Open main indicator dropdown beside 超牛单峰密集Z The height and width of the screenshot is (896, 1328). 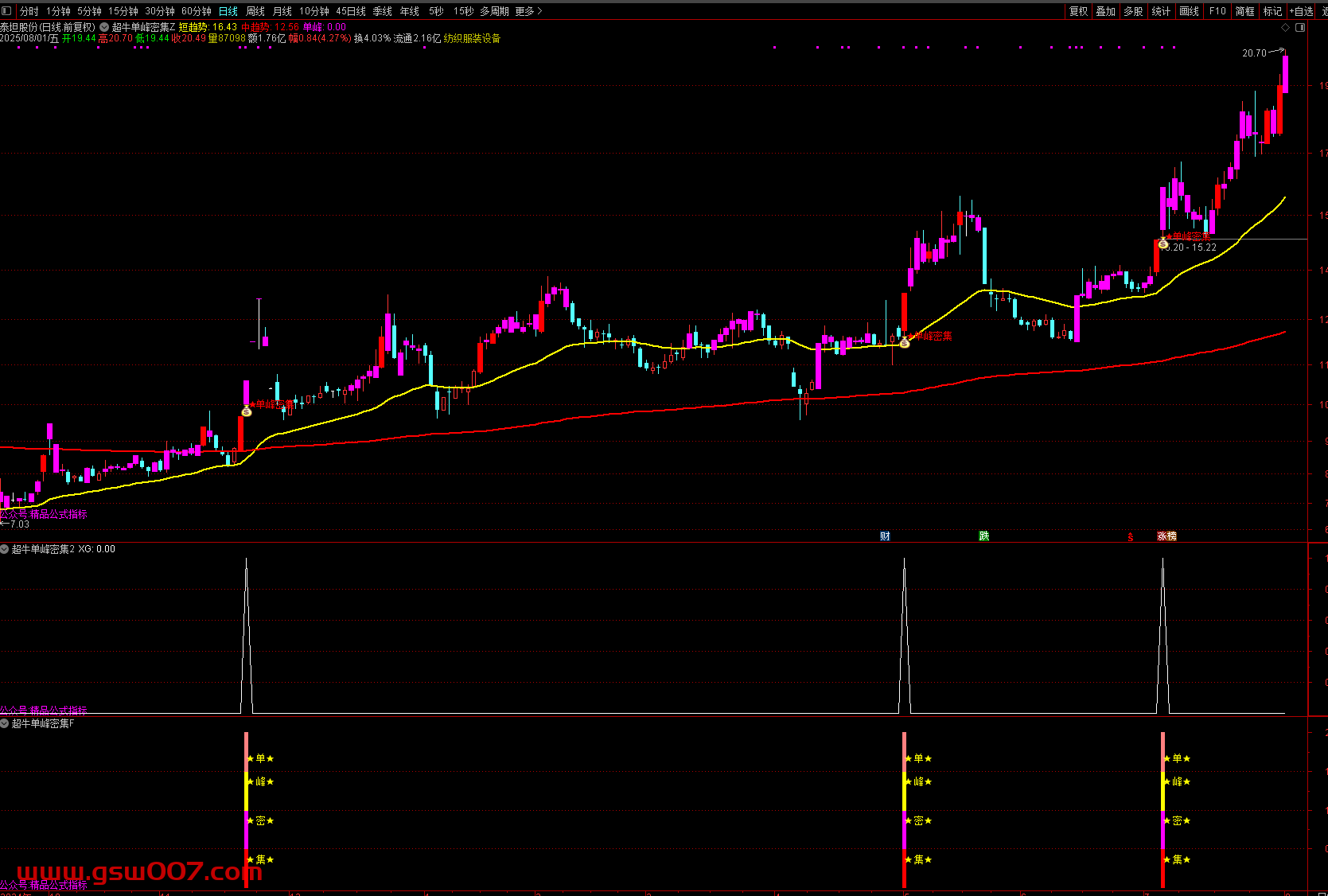pos(104,27)
